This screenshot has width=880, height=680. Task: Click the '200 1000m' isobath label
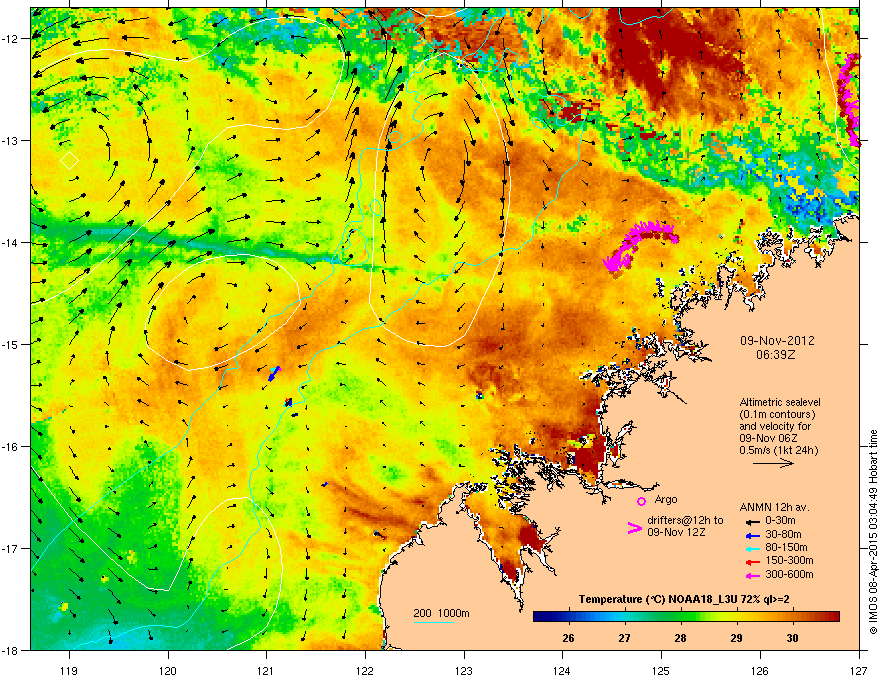pos(441,613)
